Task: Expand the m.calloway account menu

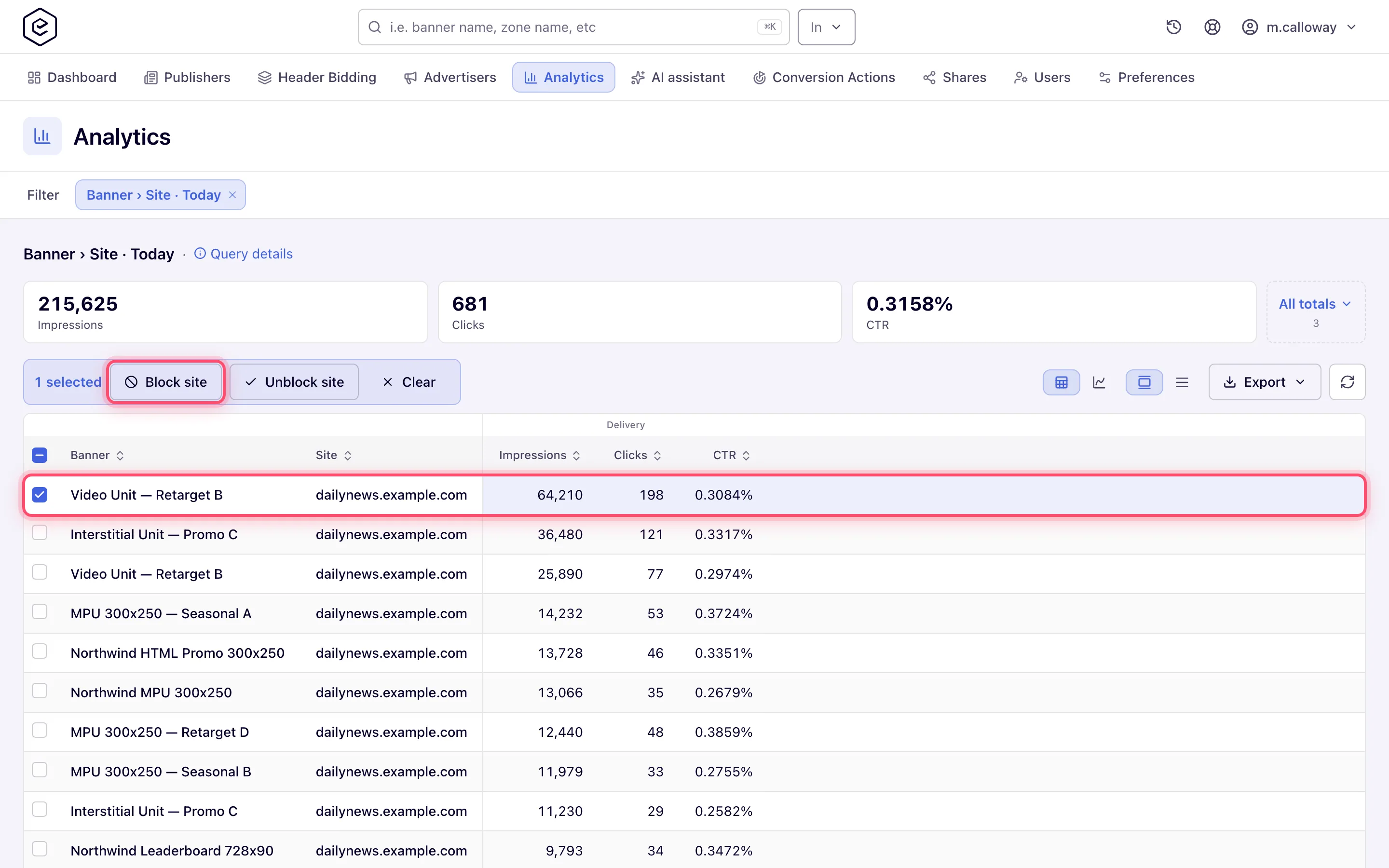Action: tap(1299, 27)
